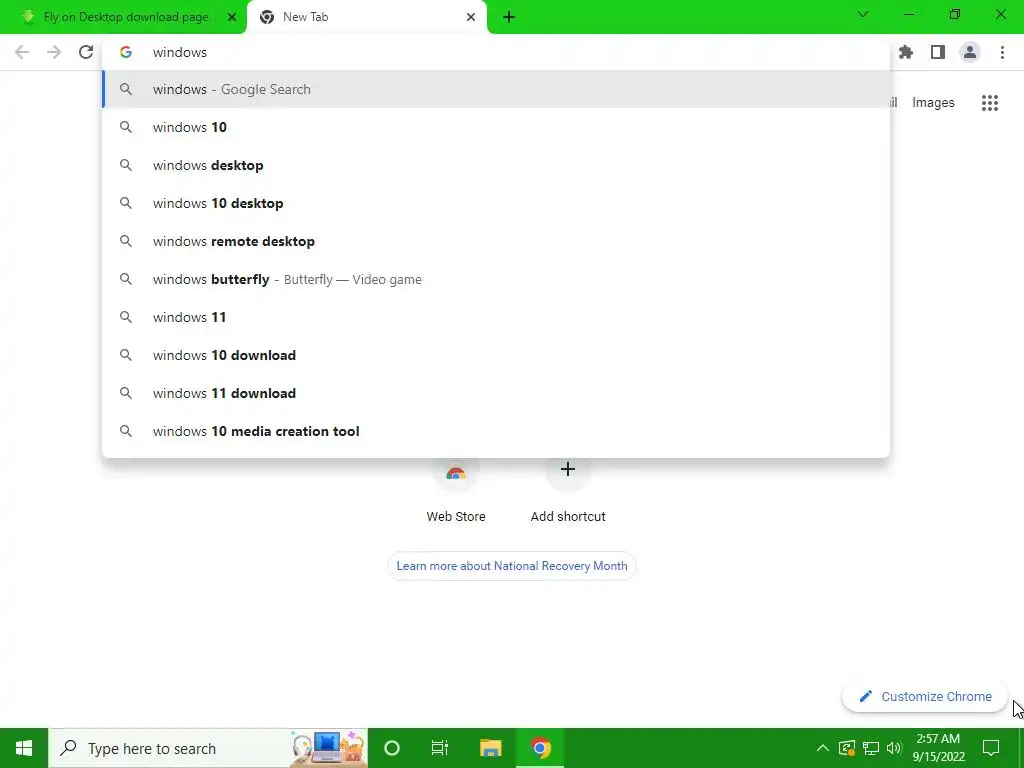Choose the "windows 10 download" suggestion
The height and width of the screenshot is (768, 1024).
tap(496, 355)
